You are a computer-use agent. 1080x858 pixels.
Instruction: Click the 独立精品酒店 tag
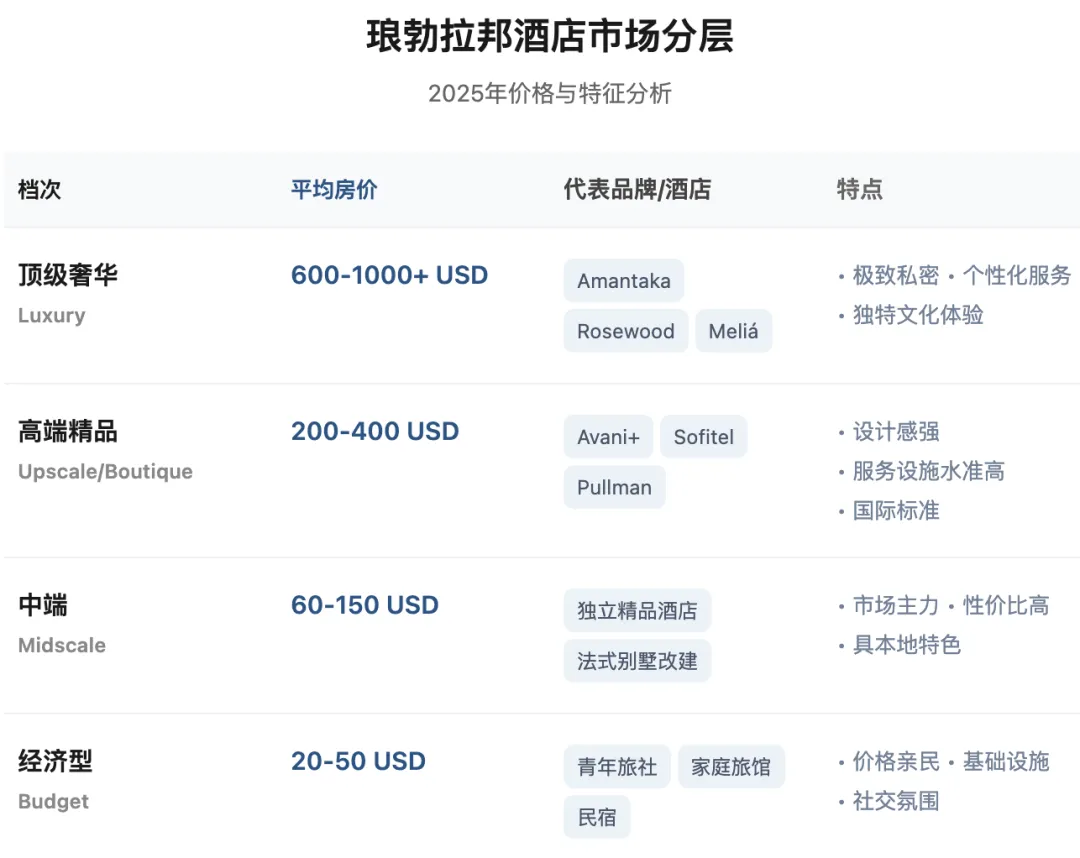(637, 611)
